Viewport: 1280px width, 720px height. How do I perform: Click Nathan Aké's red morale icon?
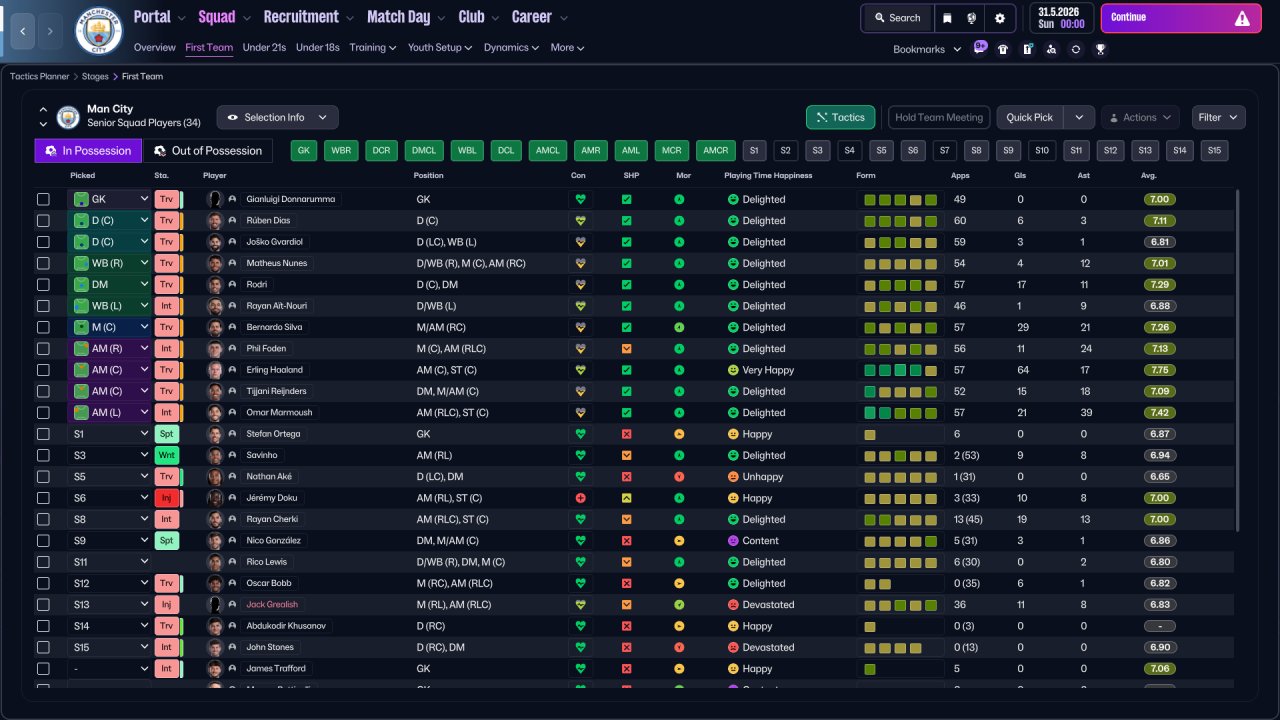tap(679, 477)
